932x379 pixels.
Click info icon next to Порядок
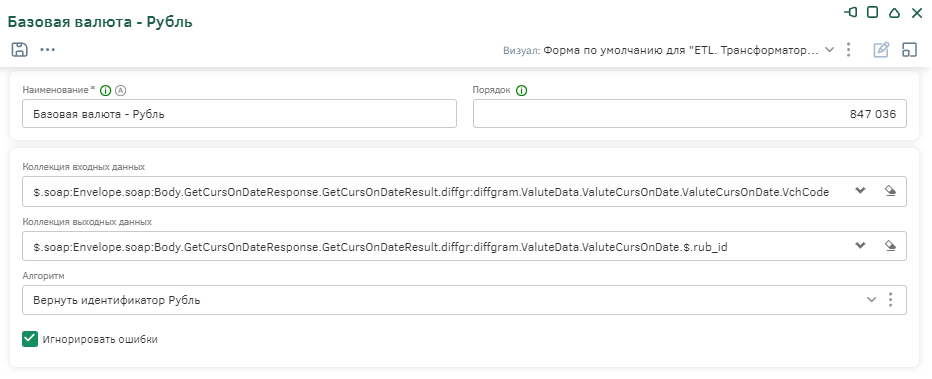(x=522, y=91)
